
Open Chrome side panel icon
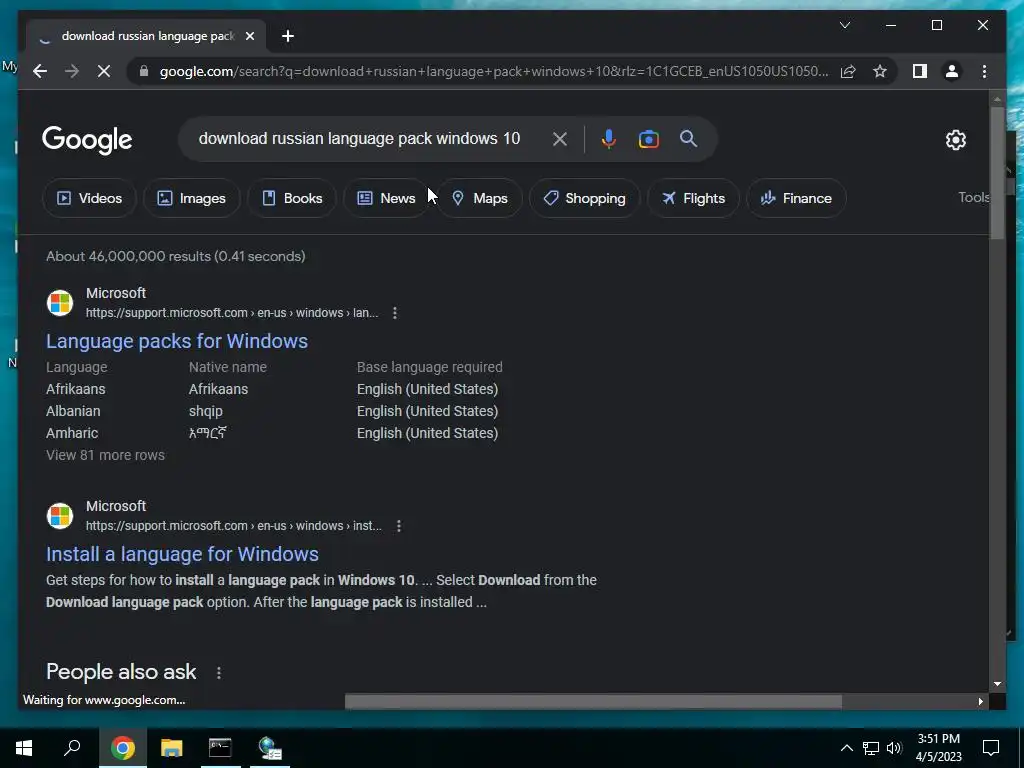(x=920, y=71)
